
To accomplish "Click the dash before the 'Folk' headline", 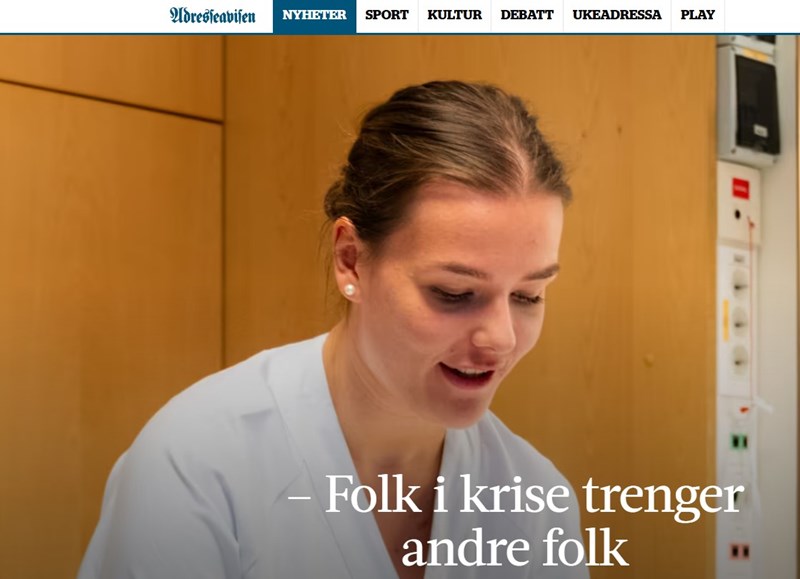I will coord(299,495).
